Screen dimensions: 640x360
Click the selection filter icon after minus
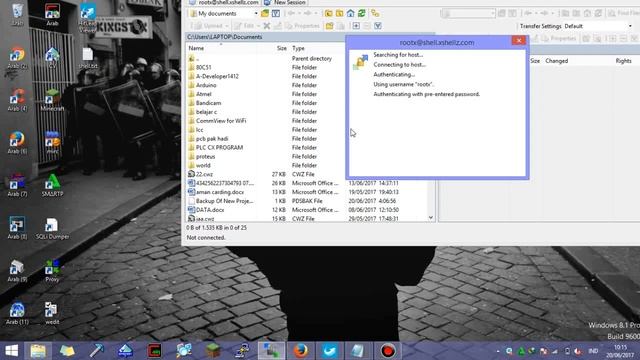pos(378,26)
